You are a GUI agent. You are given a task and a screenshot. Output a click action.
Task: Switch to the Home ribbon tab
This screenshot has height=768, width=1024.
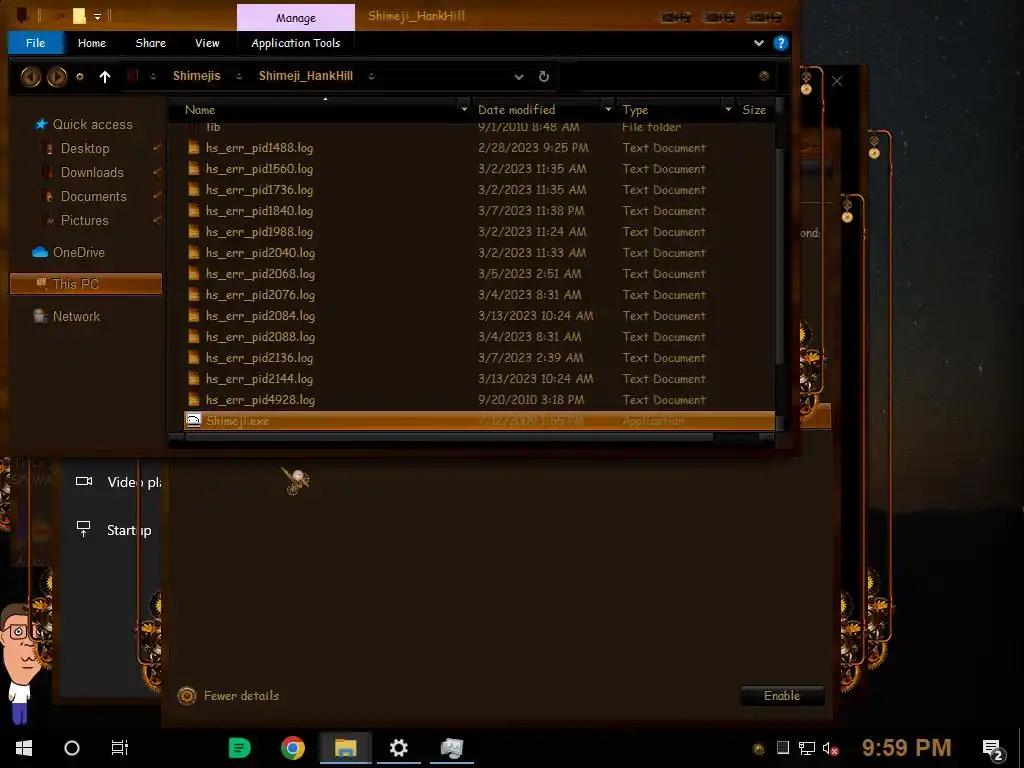pos(91,43)
